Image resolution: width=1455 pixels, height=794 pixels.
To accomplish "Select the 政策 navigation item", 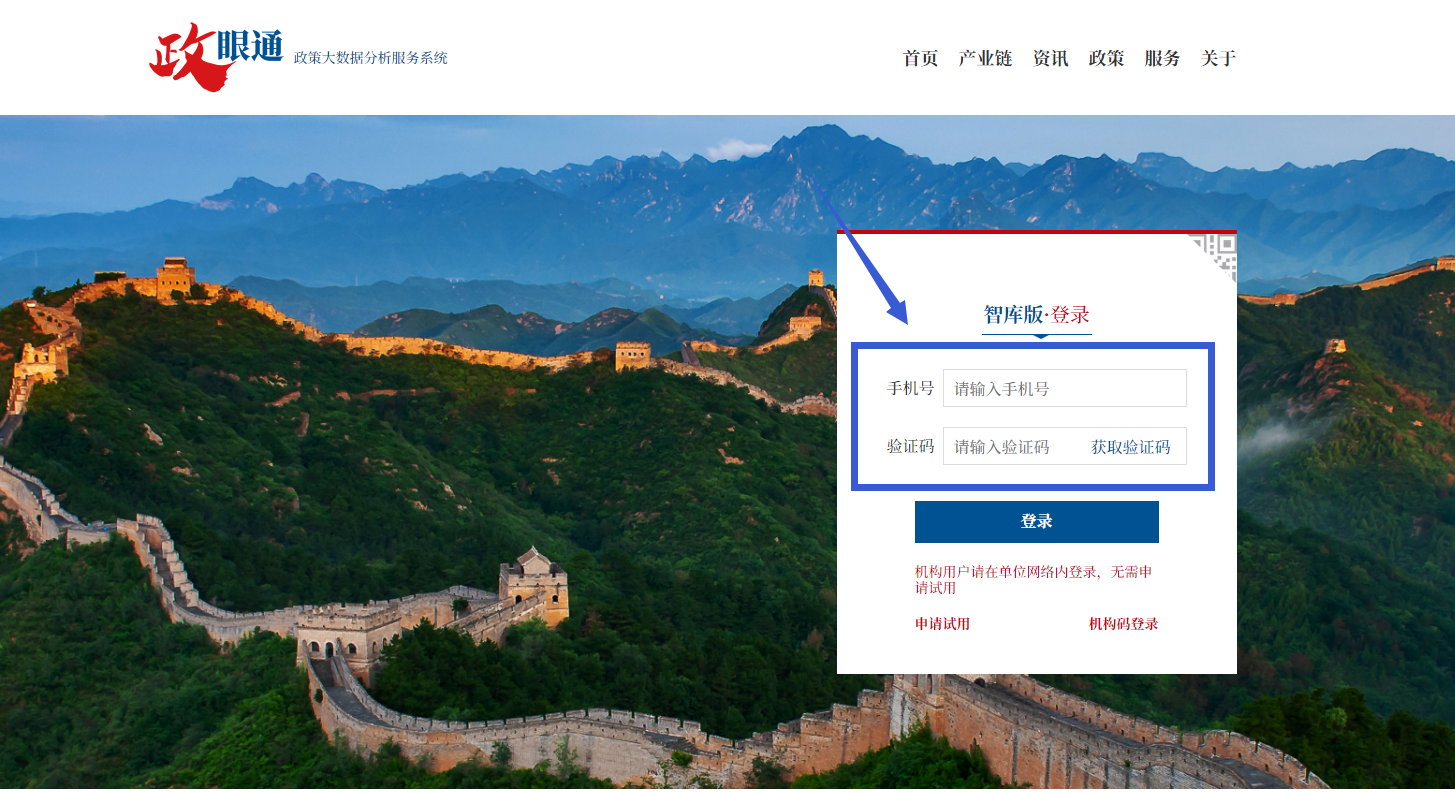I will [x=1106, y=58].
